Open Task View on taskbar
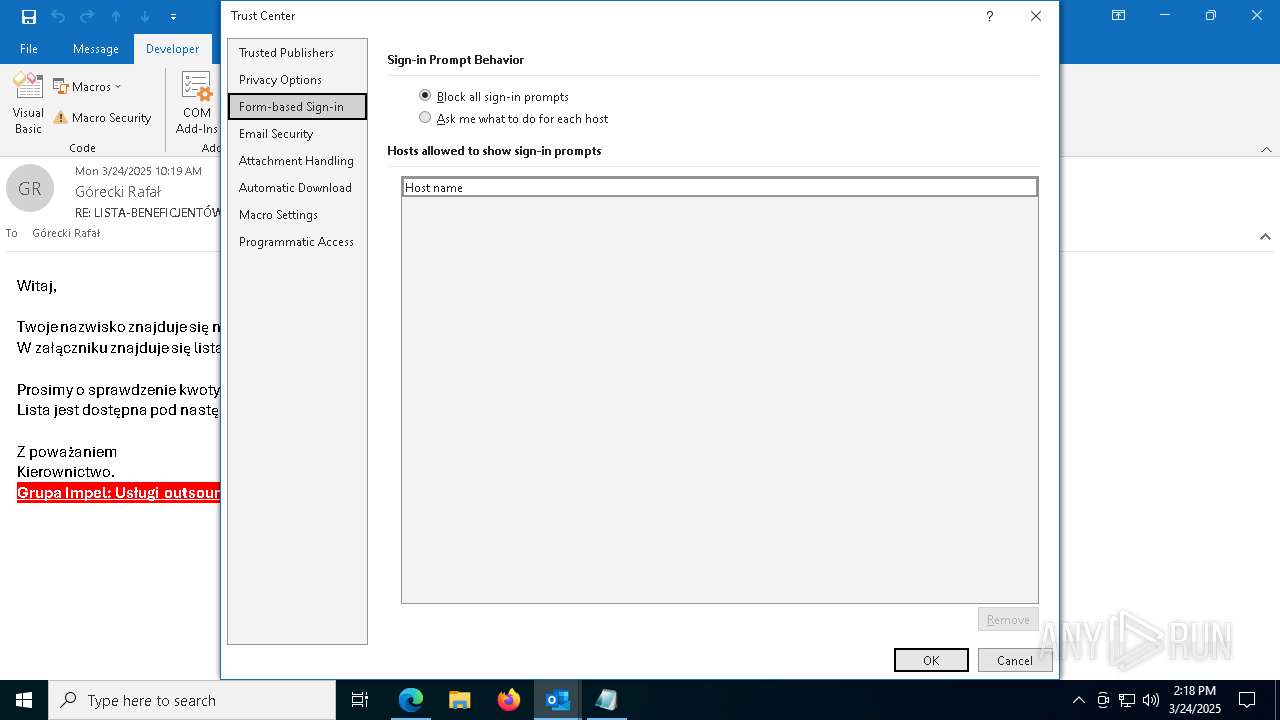 point(360,700)
